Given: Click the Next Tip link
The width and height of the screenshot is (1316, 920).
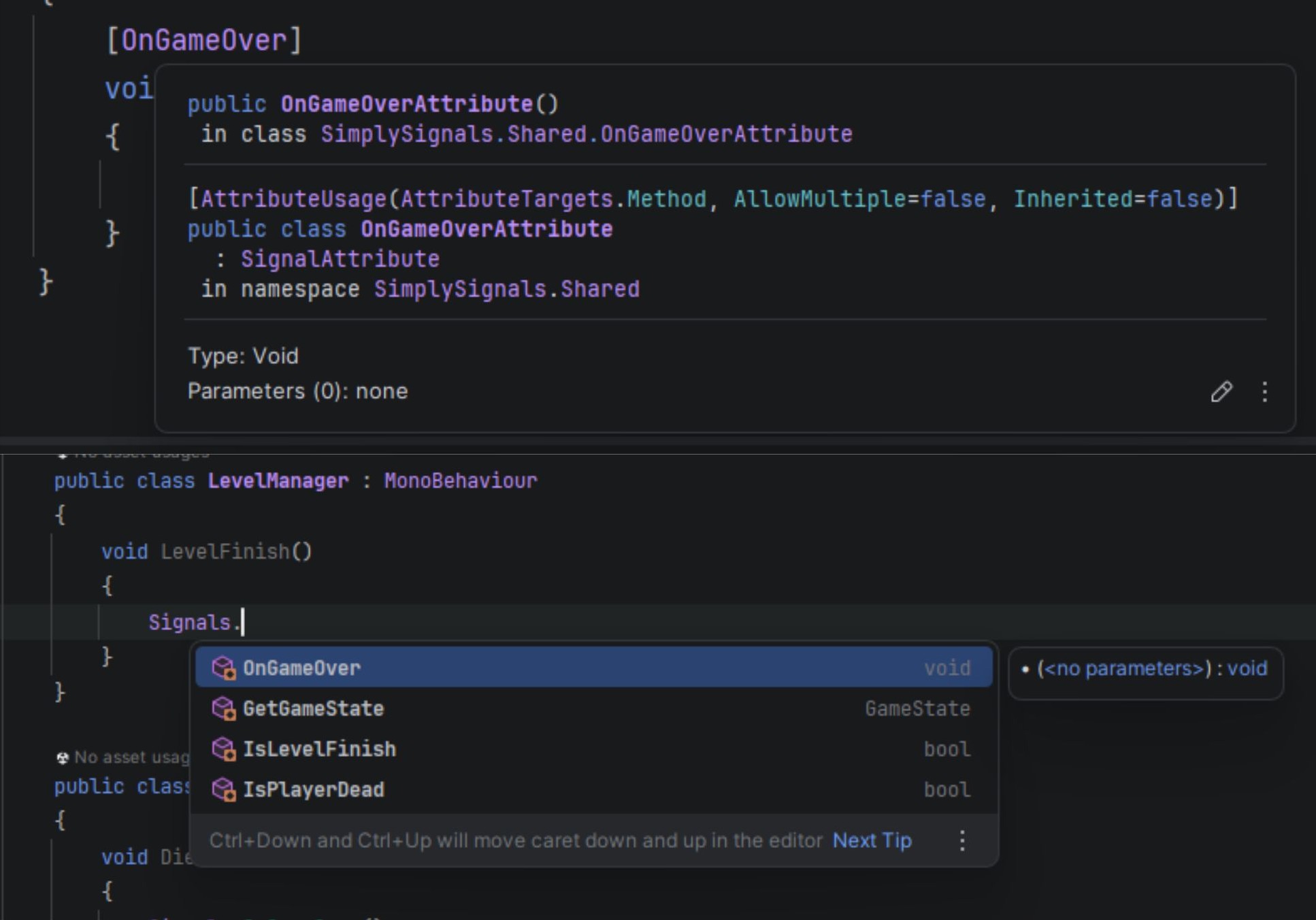Looking at the screenshot, I should pos(872,840).
